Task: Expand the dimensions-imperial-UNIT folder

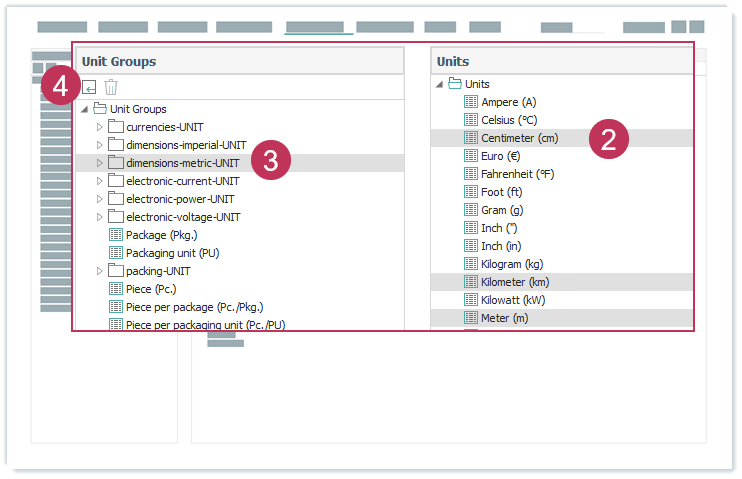Action: point(99,145)
